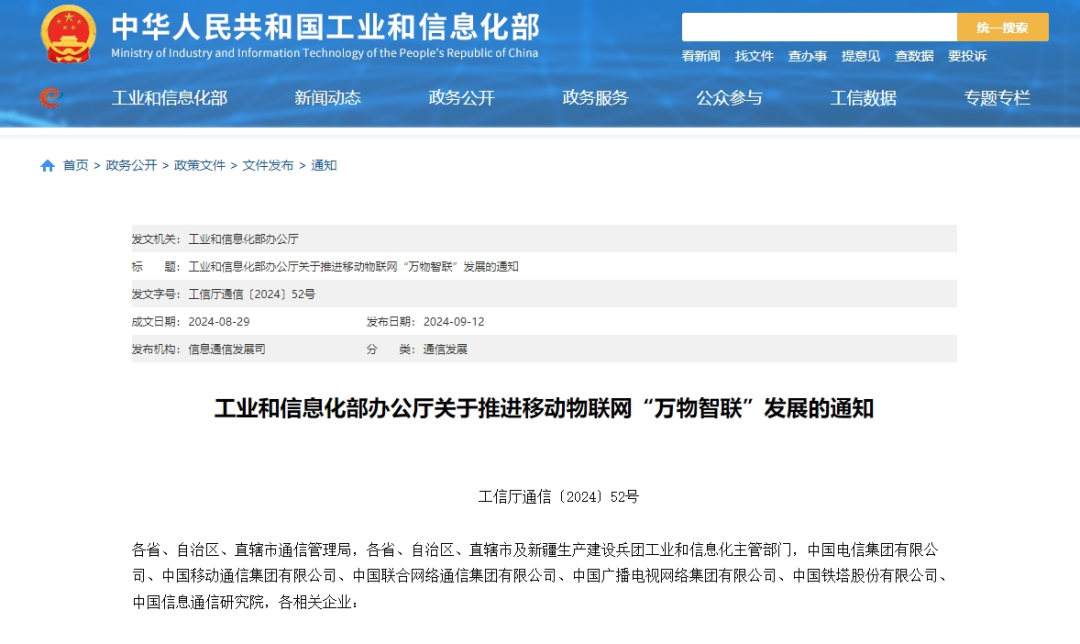Open the 政务服务 nav menu
This screenshot has height=644, width=1080.
[596, 98]
